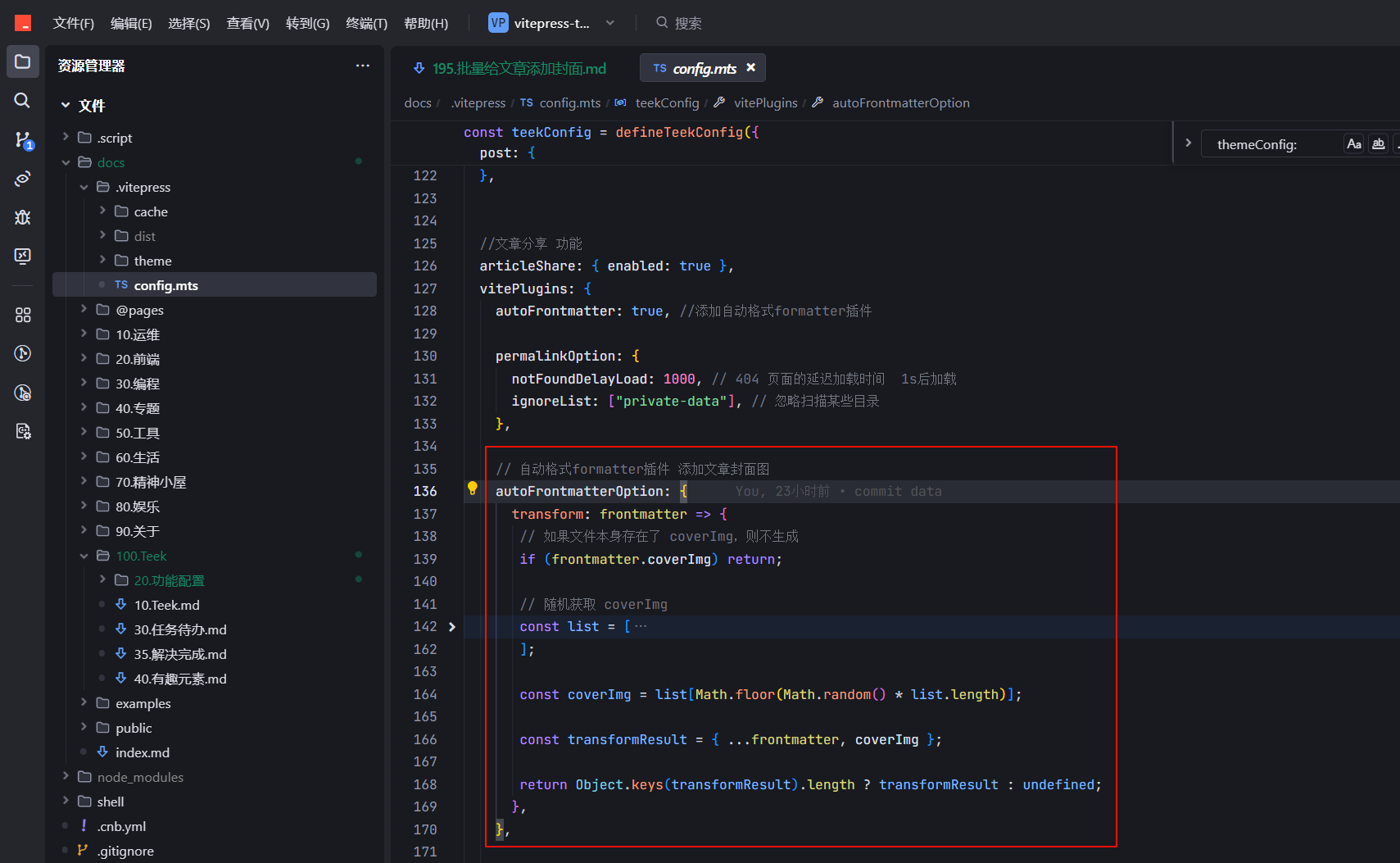Click wrench icon before vitePlugins breadcrumb
Viewport: 1400px width, 863px height.
click(x=719, y=102)
